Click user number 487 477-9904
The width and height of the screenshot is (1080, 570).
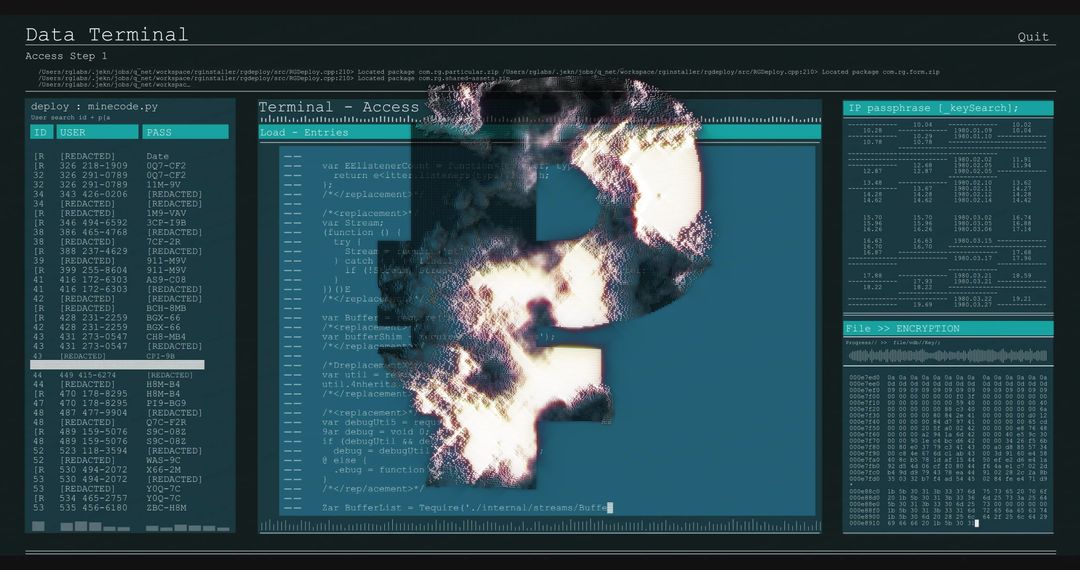[x=93, y=412]
